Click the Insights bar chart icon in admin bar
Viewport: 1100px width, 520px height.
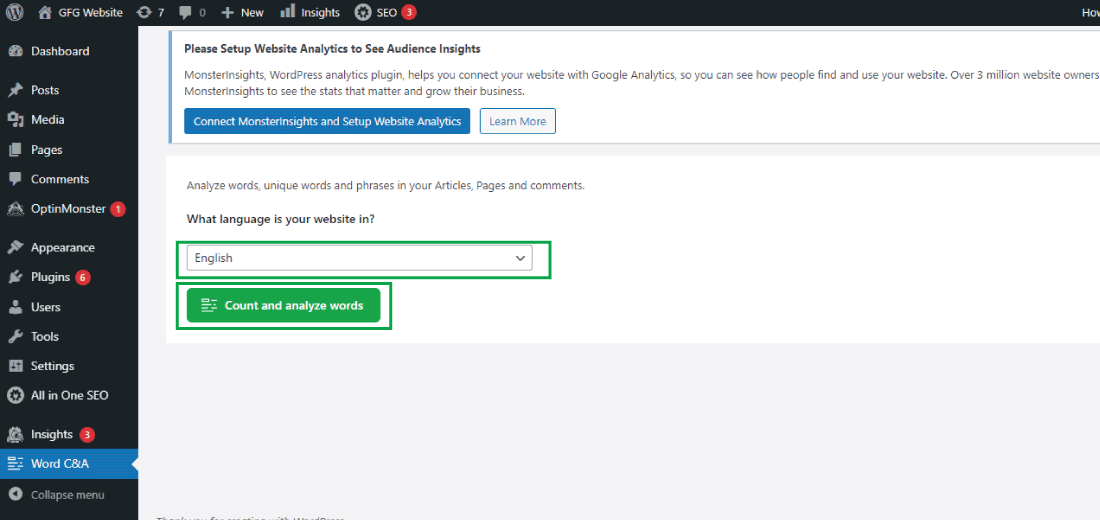pyautogui.click(x=288, y=12)
